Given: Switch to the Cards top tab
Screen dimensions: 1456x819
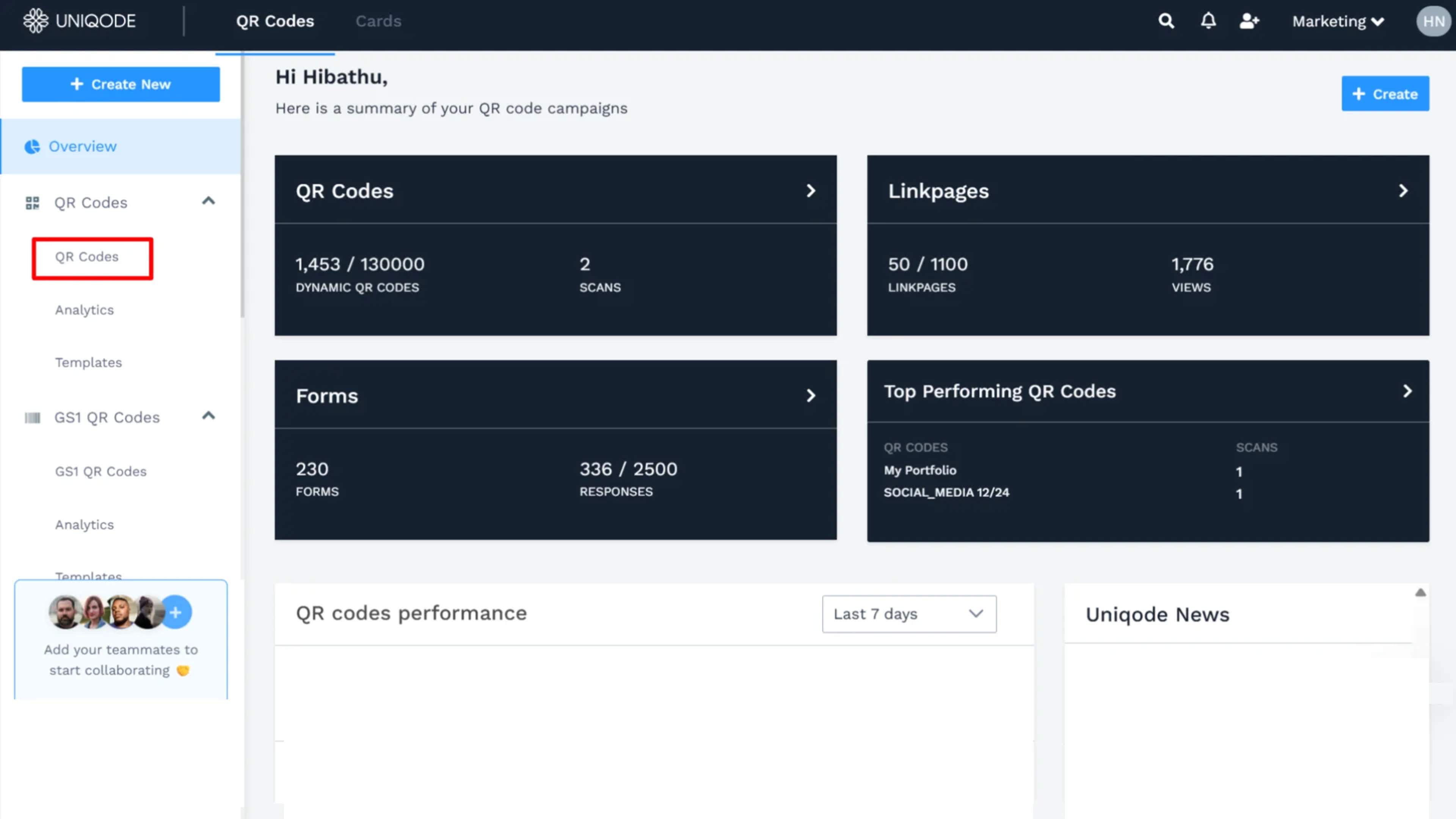Looking at the screenshot, I should click(378, 22).
